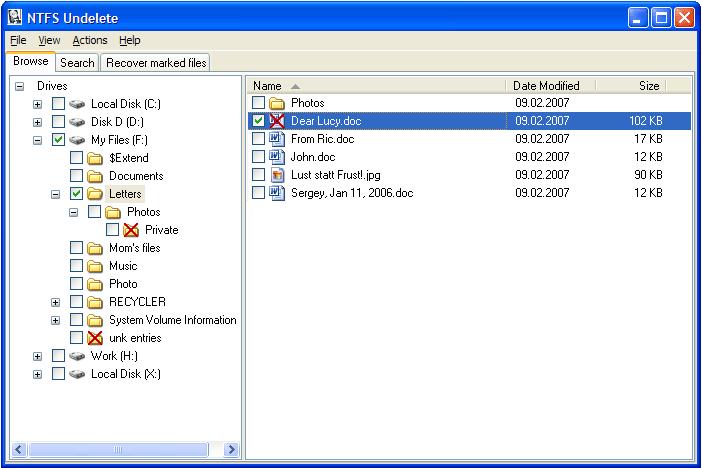Expand the System Volume Information node
This screenshot has width=702, height=468.
[55, 320]
